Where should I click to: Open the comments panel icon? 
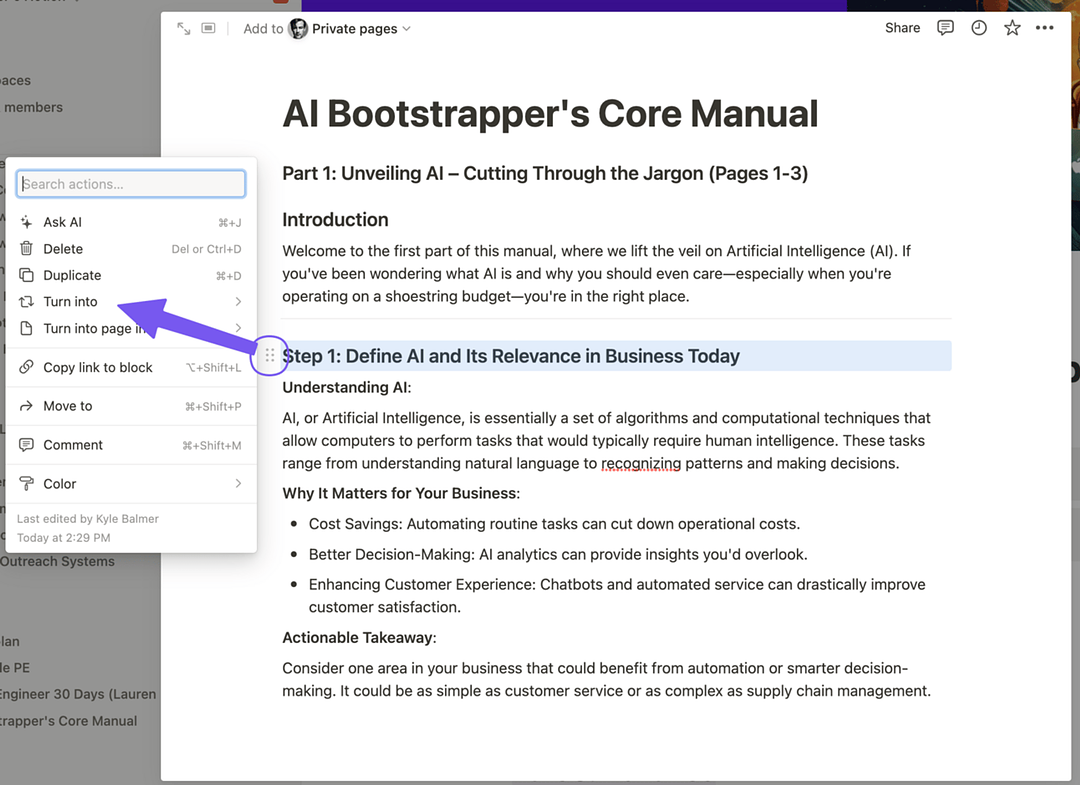pos(945,28)
